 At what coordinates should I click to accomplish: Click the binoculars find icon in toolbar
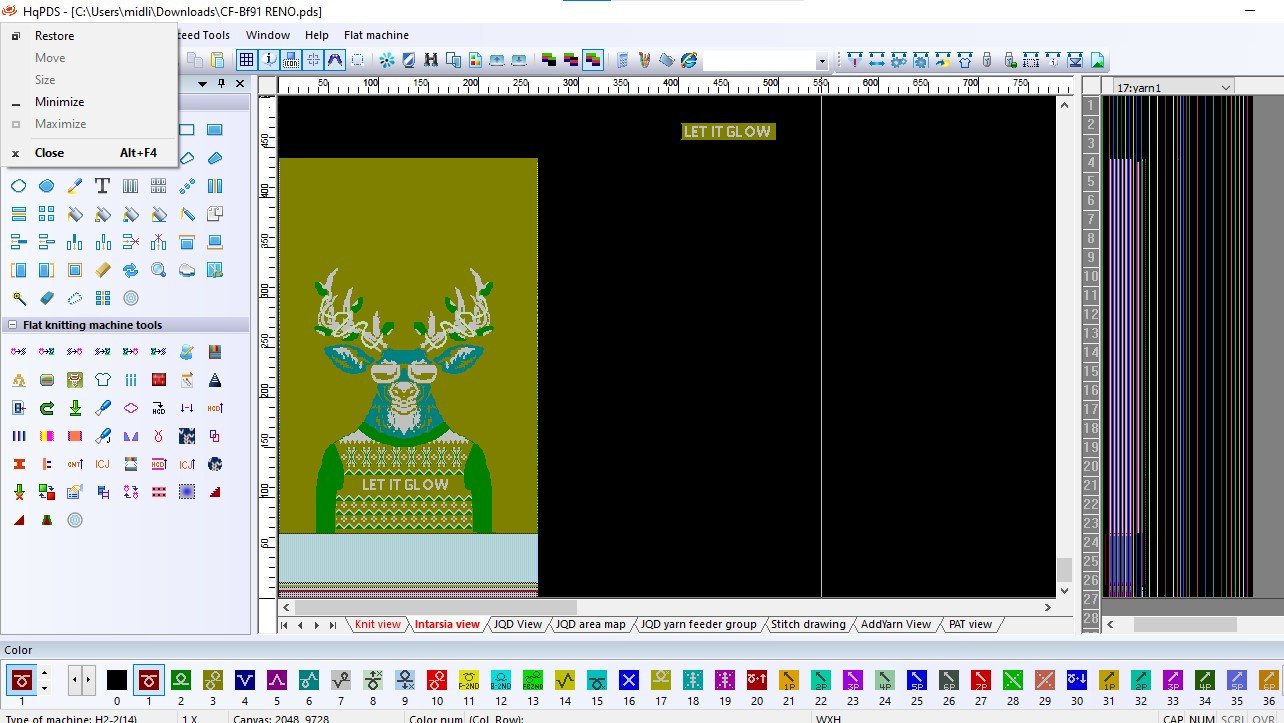click(x=431, y=60)
